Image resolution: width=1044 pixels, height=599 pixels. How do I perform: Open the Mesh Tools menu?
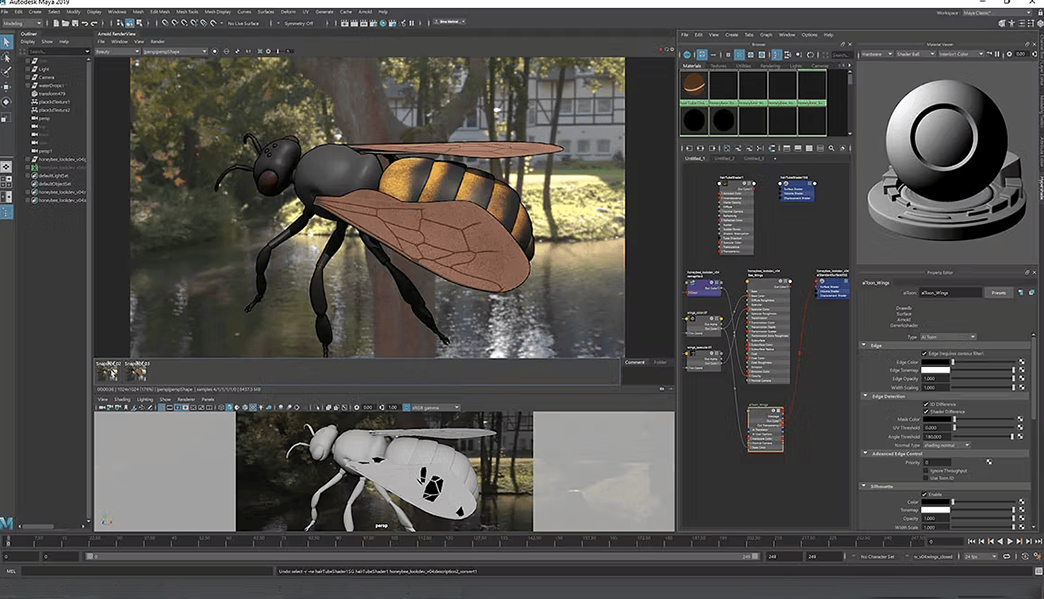click(187, 12)
